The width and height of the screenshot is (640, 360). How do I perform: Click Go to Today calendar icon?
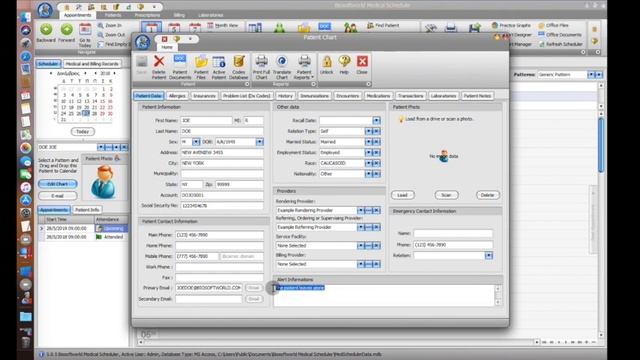tap(85, 35)
